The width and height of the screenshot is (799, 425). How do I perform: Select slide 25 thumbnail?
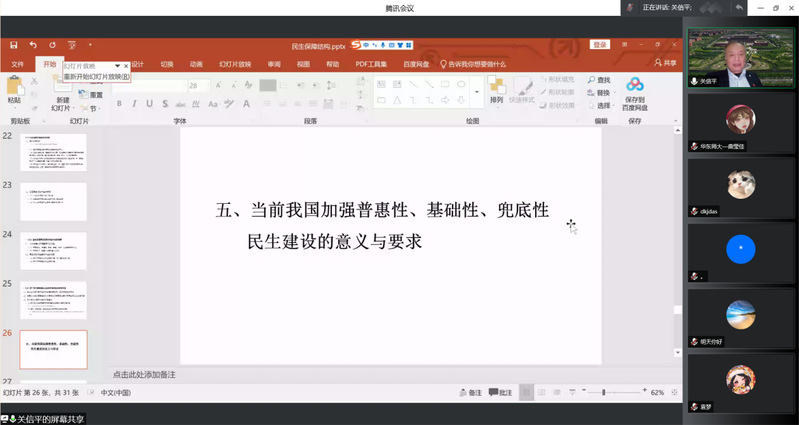[53, 300]
